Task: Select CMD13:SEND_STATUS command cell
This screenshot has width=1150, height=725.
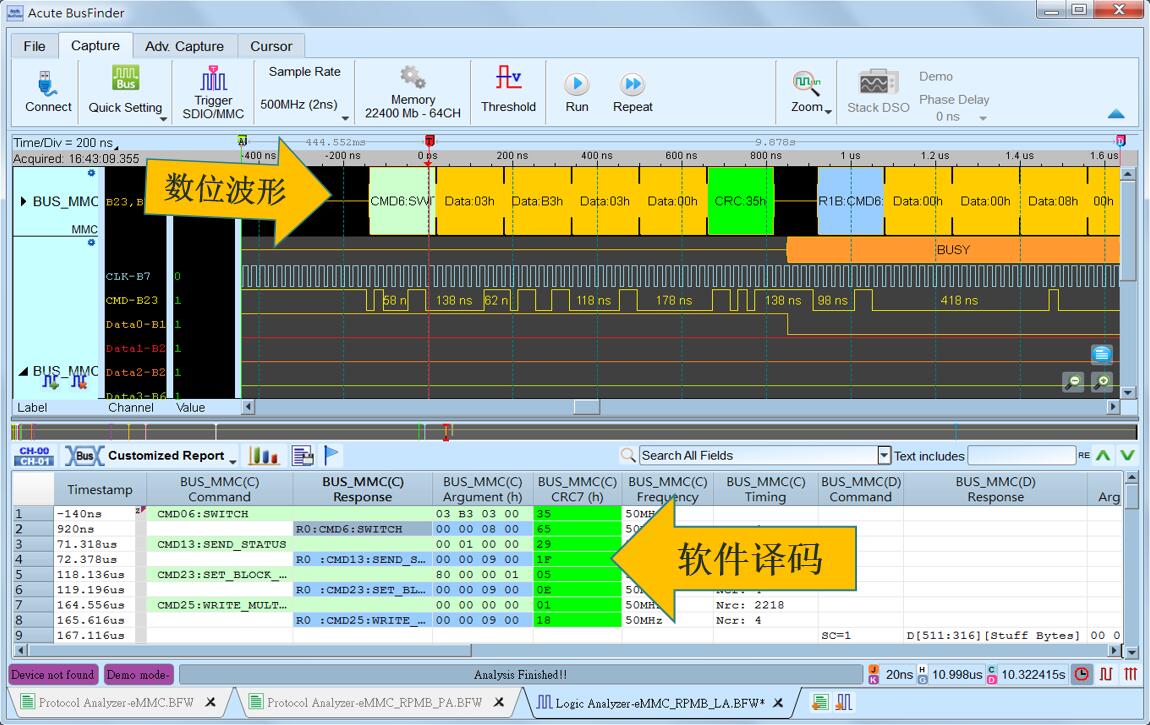Action: [x=219, y=544]
